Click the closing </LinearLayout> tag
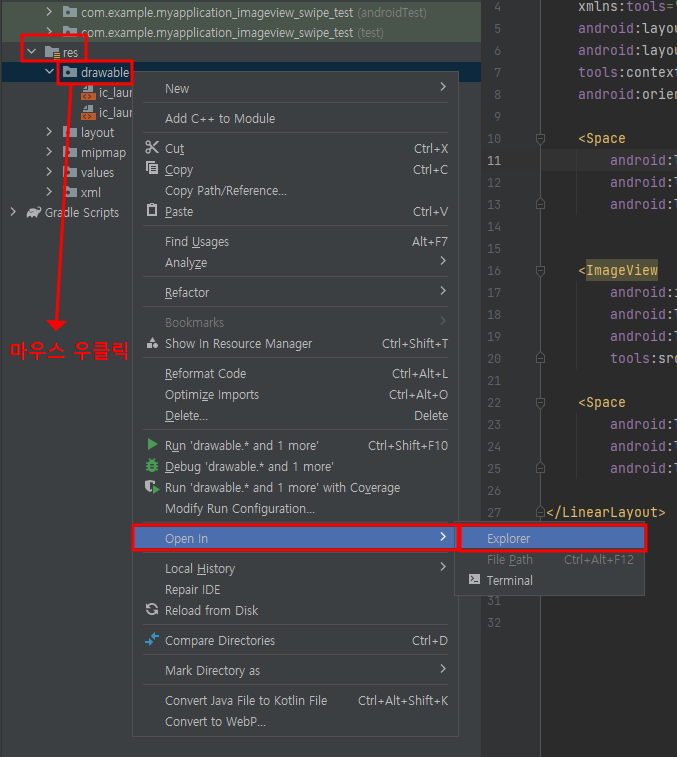677x757 pixels. point(606,512)
